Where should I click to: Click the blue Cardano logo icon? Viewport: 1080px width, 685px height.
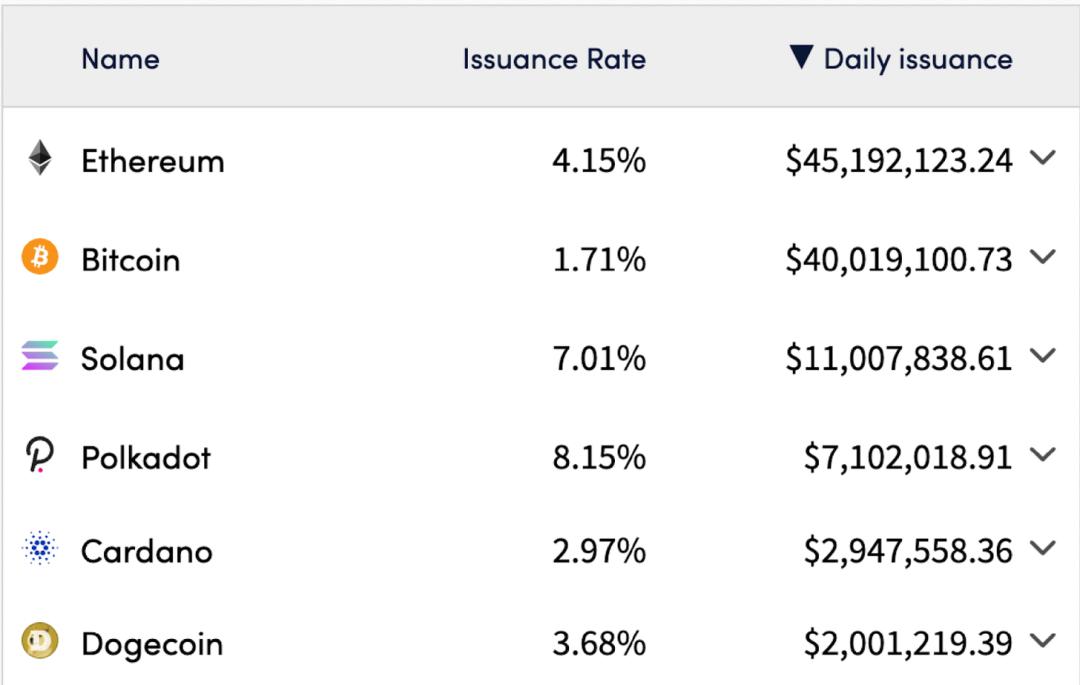(x=40, y=548)
